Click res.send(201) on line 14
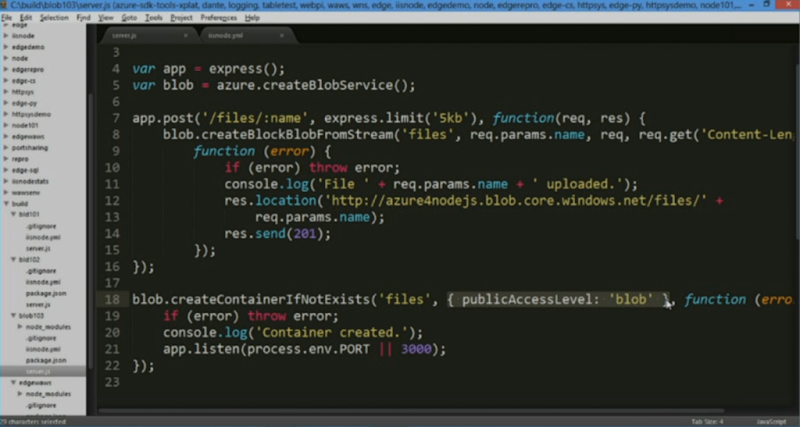The image size is (800, 427). (278, 234)
